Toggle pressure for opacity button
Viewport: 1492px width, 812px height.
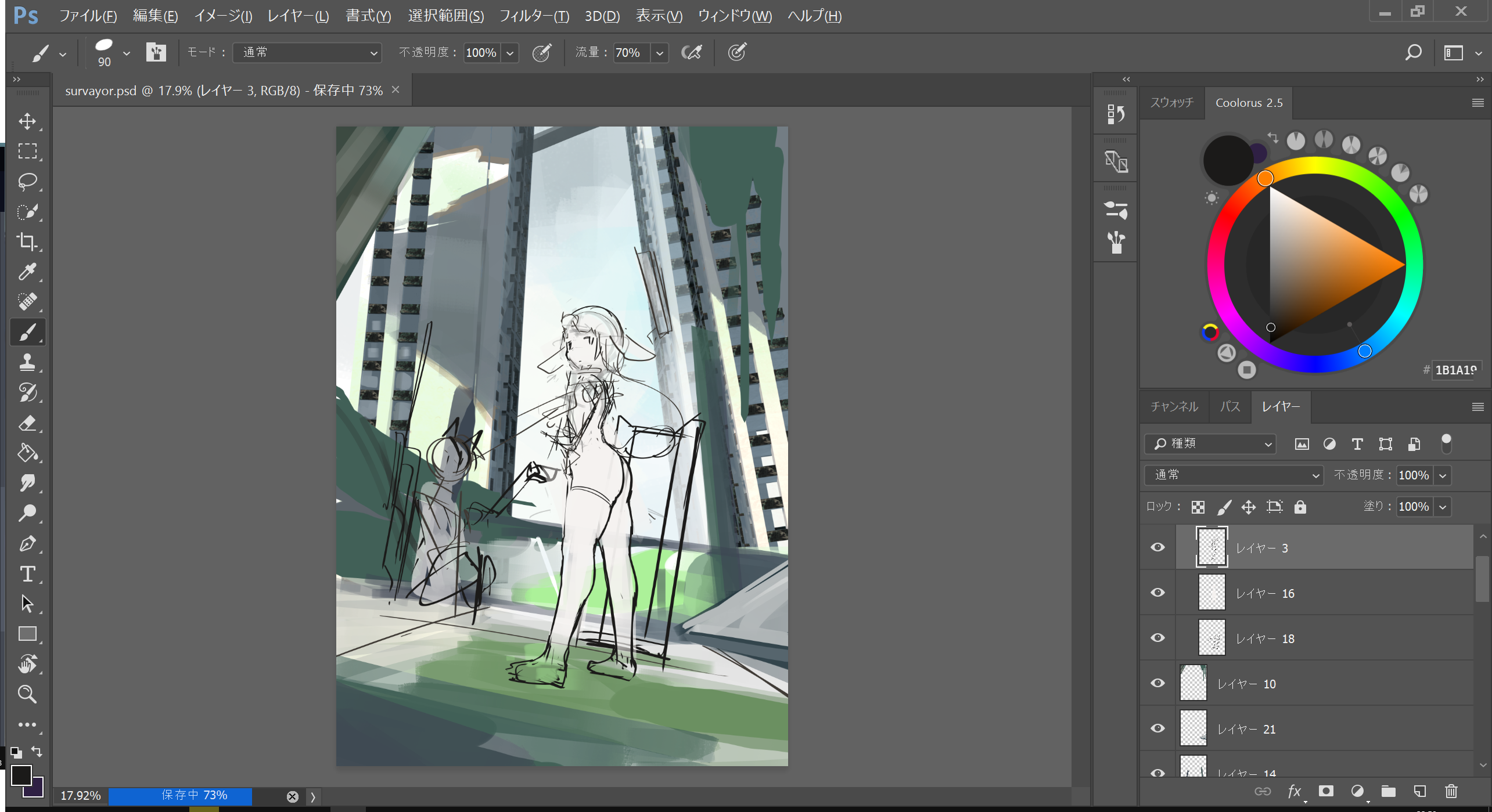(541, 53)
